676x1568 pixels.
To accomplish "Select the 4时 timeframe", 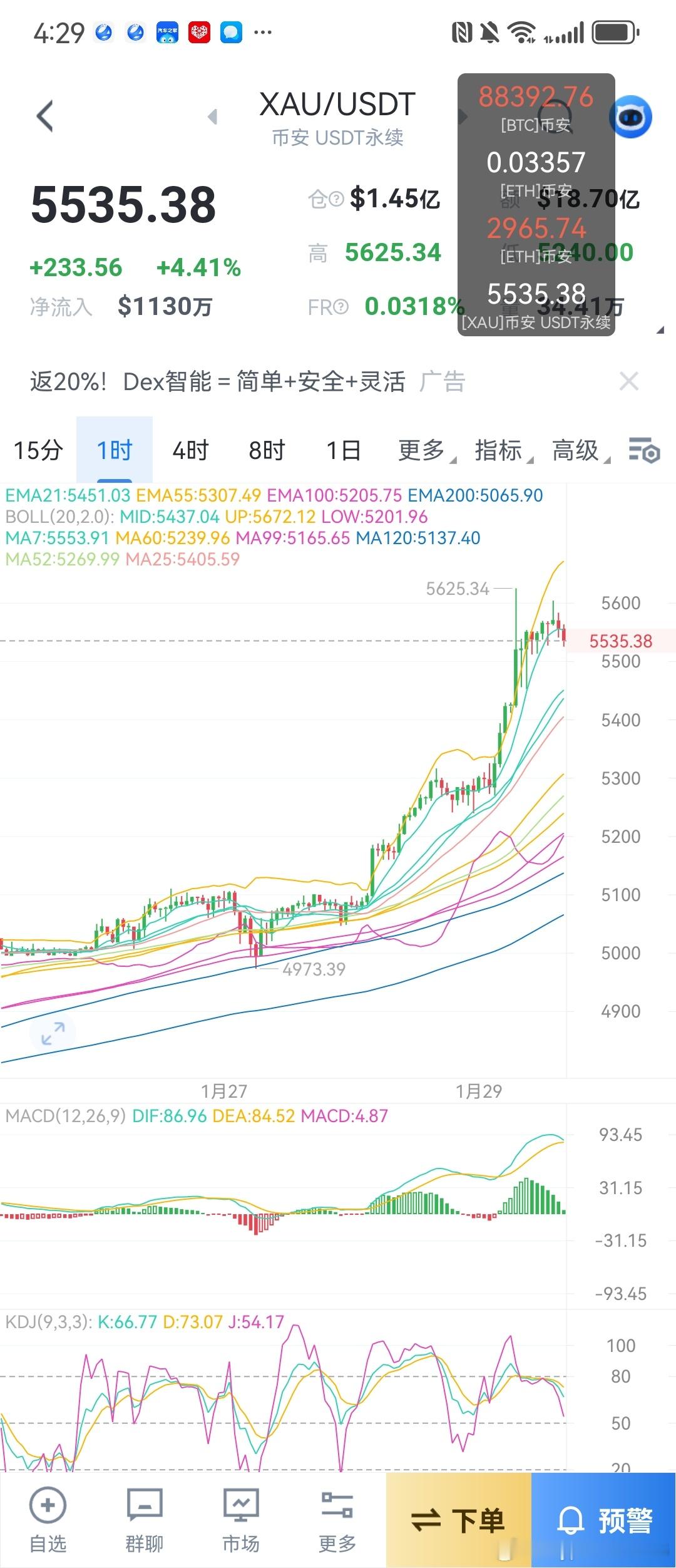I will pos(190,450).
